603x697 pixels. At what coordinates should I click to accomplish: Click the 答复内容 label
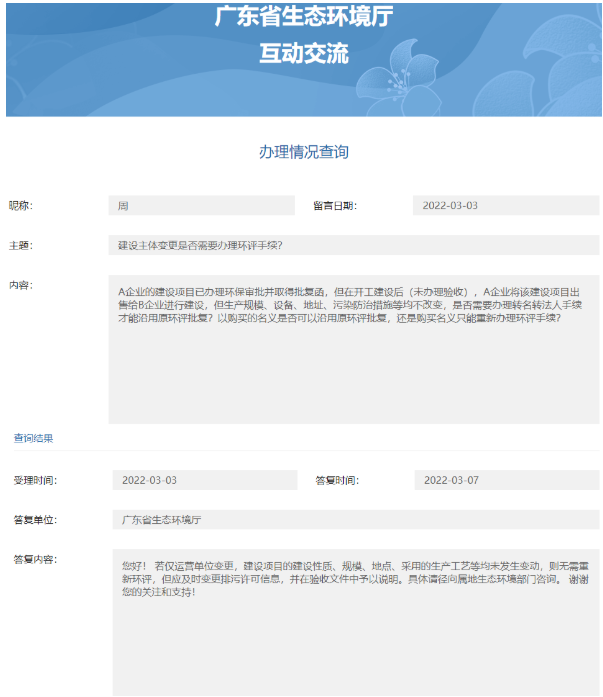point(35,559)
